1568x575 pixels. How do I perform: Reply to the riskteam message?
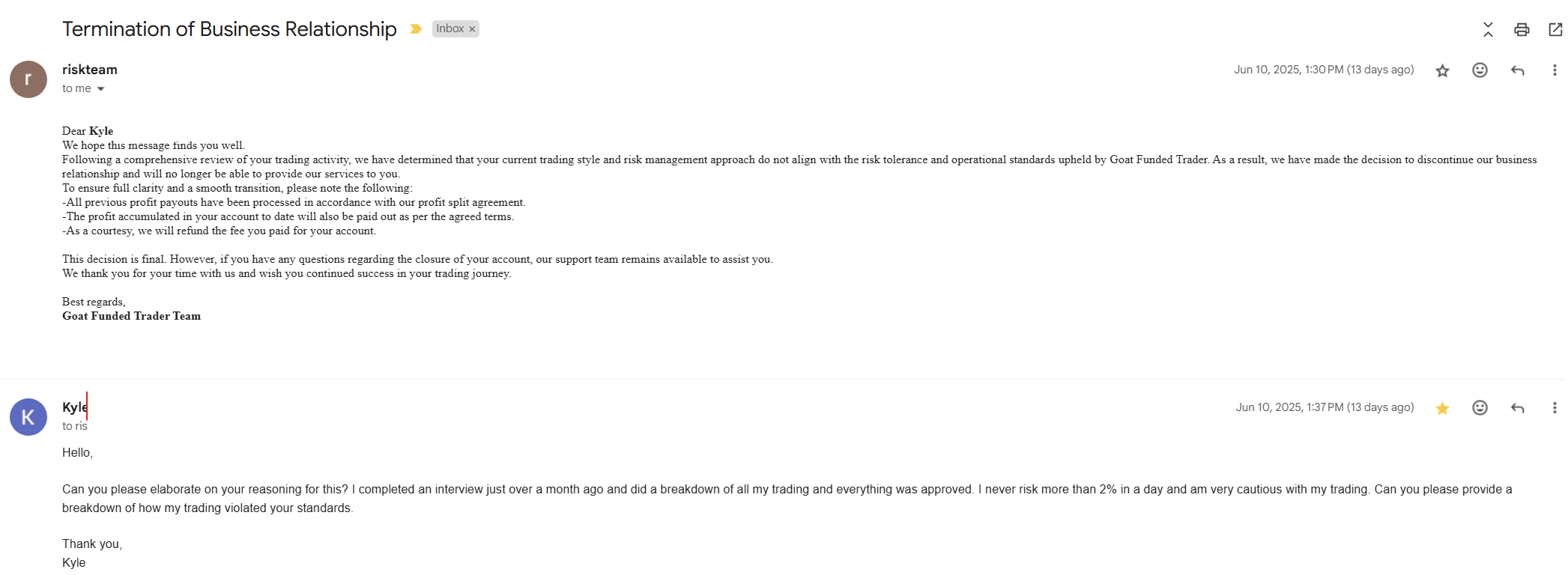click(x=1517, y=70)
